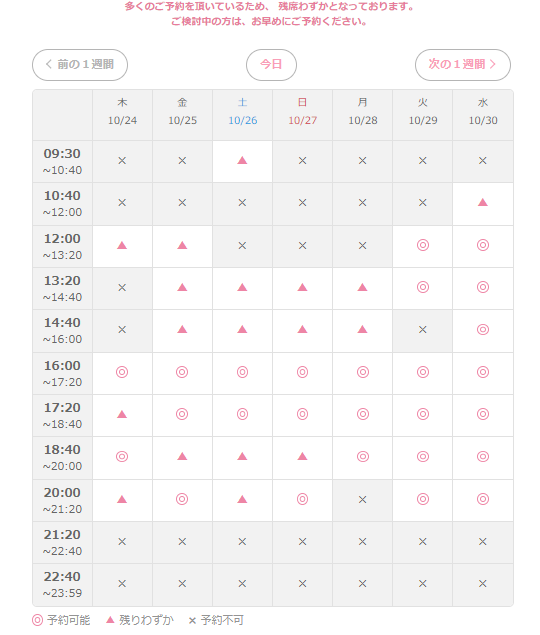Advance to next week with 次の1週間
The width and height of the screenshot is (540, 635).
[463, 65]
